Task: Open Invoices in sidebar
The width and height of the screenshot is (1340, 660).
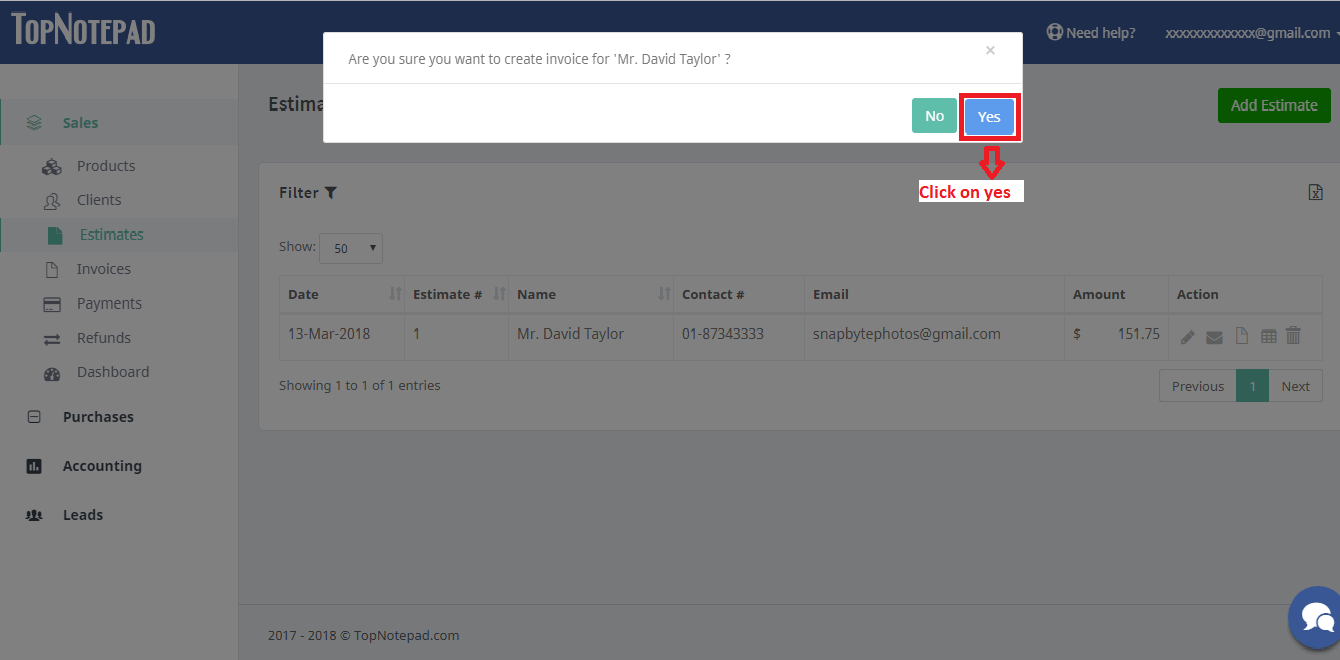Action: (x=103, y=269)
